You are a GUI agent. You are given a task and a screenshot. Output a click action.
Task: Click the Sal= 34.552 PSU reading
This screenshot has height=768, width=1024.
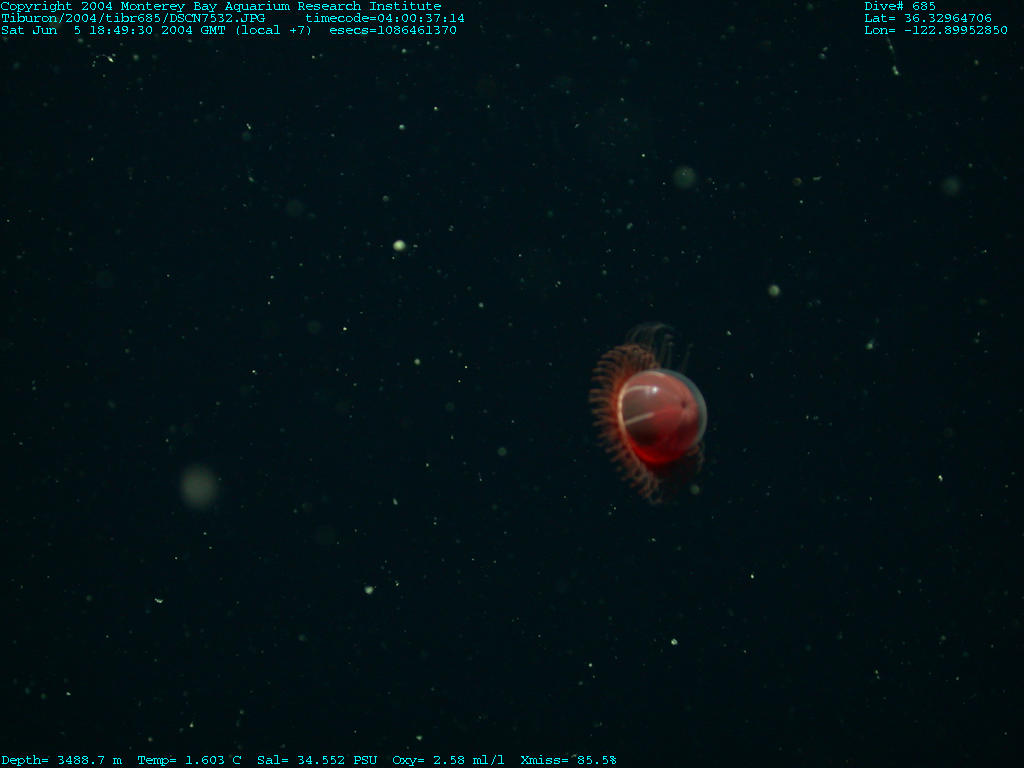317,760
